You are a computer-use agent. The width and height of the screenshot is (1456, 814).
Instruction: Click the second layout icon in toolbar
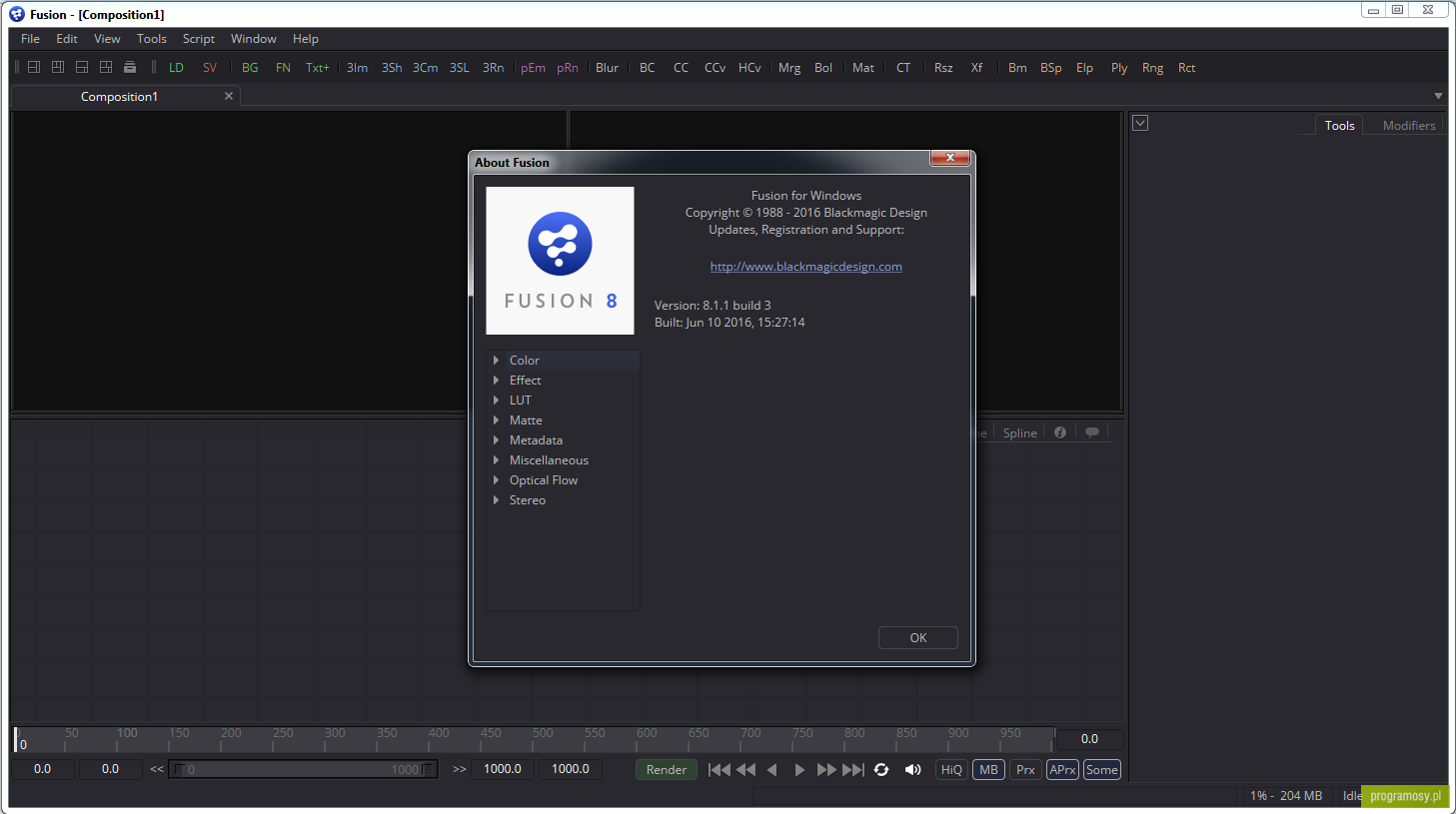click(58, 67)
